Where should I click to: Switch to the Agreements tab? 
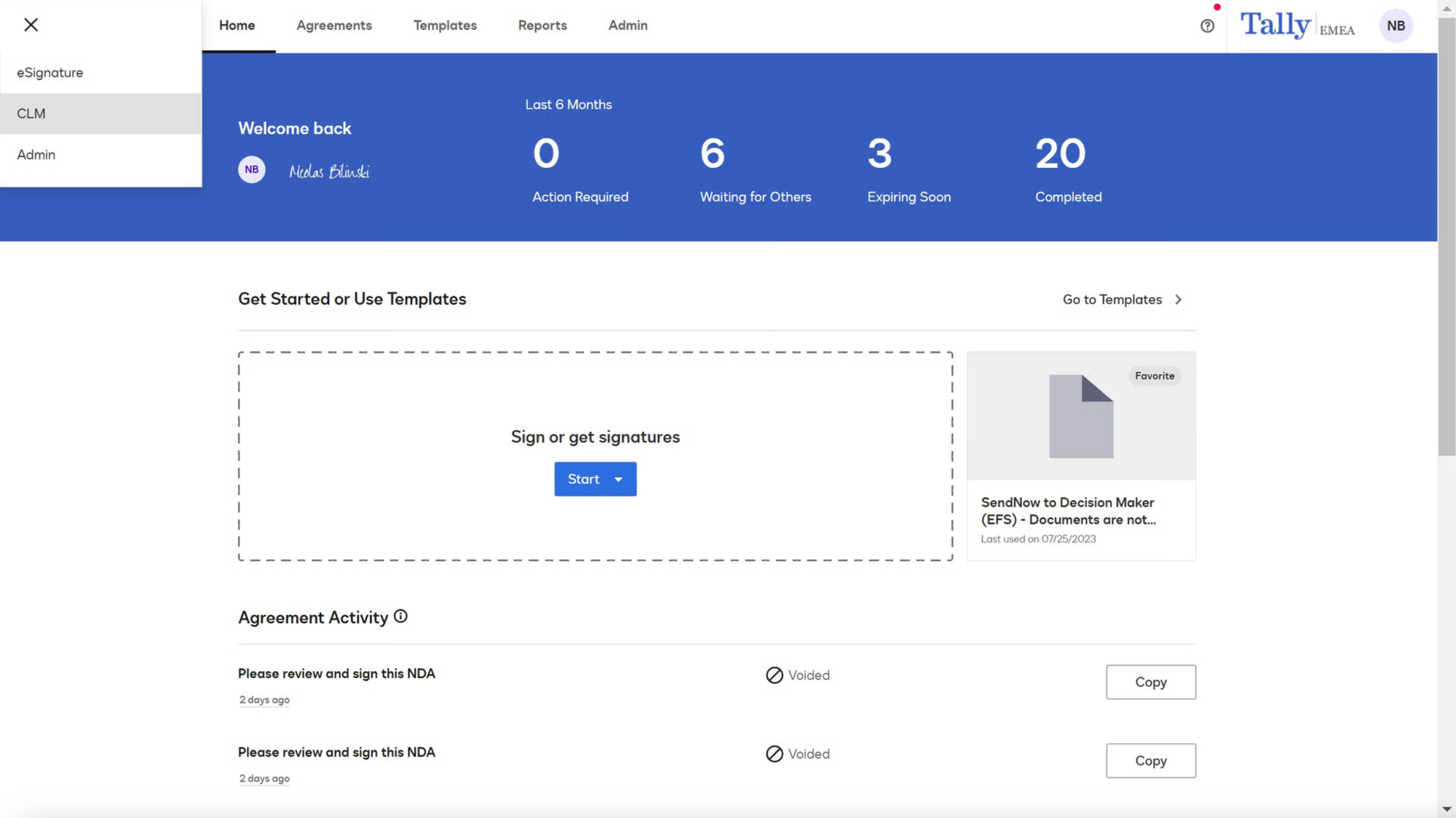[333, 25]
